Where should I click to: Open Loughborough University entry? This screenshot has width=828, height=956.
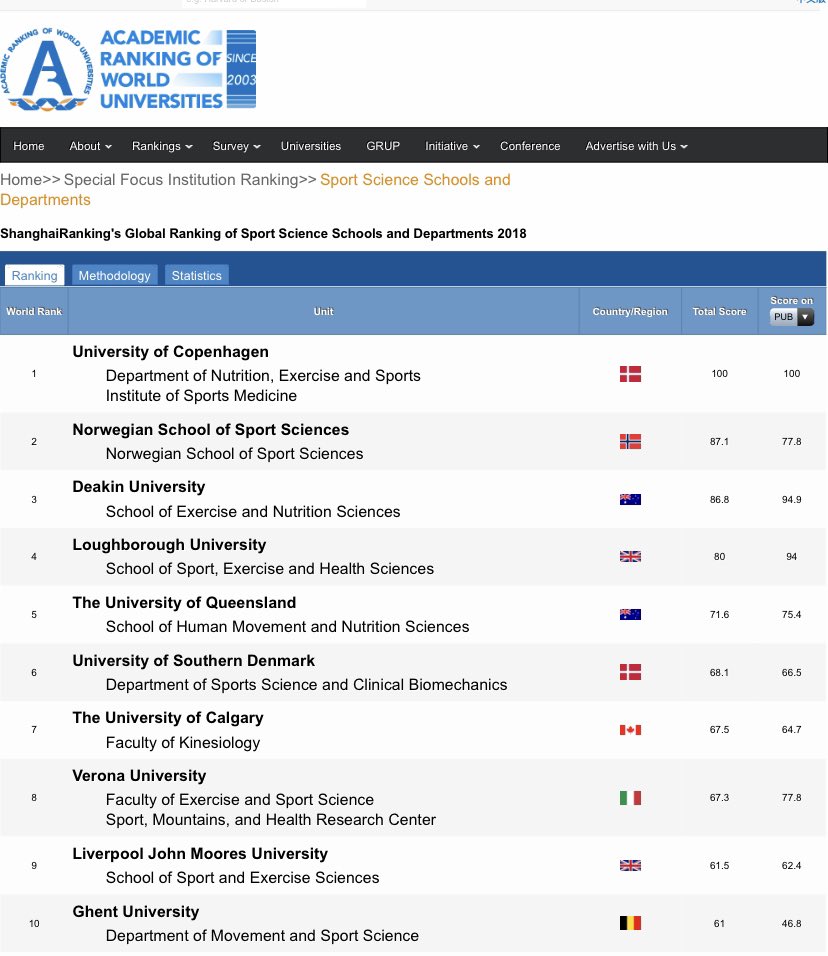(169, 544)
